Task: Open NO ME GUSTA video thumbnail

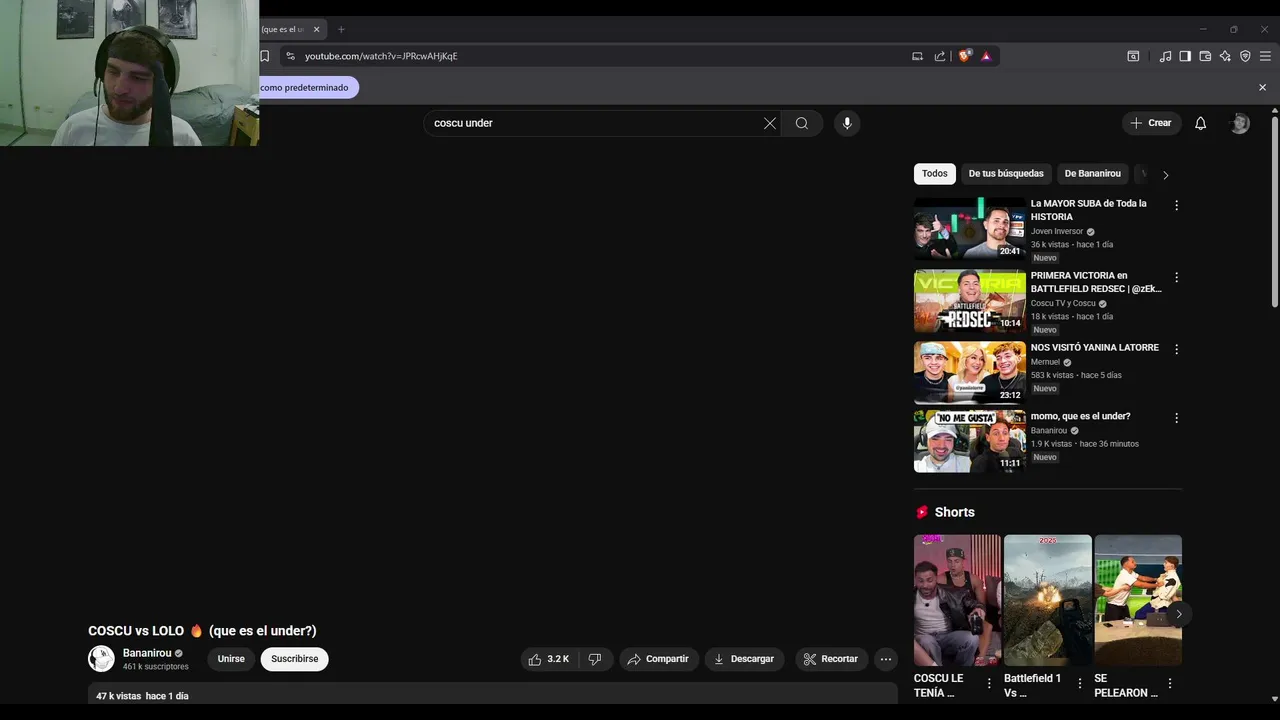Action: (970, 441)
